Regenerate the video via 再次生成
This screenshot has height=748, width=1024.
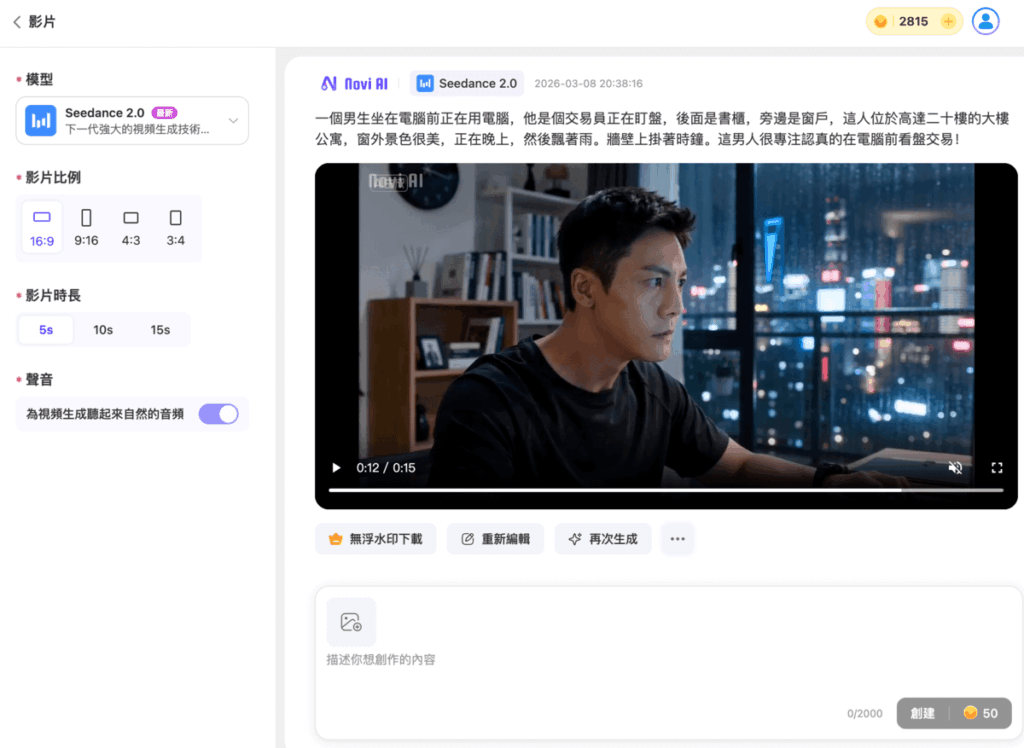(x=602, y=538)
